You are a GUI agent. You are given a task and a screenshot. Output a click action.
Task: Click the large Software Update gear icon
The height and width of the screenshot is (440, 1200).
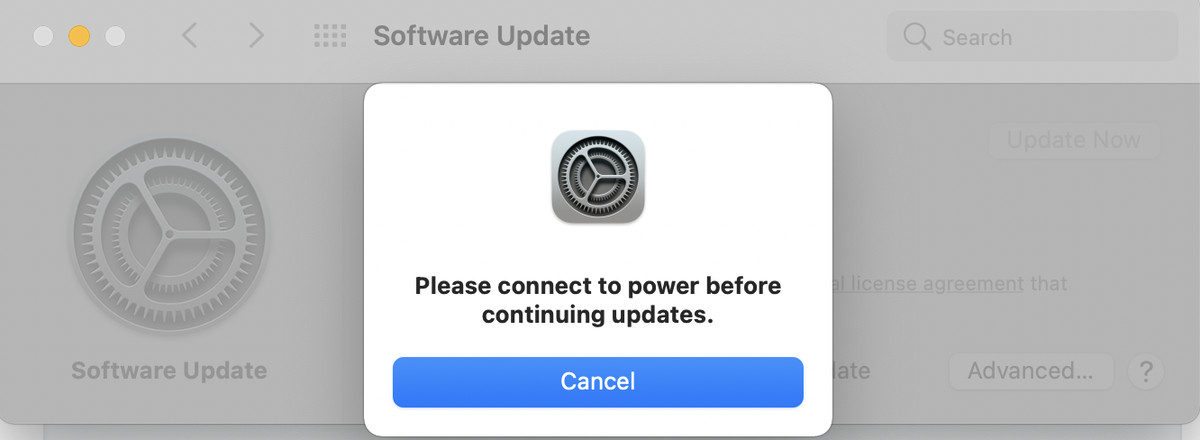coord(170,235)
